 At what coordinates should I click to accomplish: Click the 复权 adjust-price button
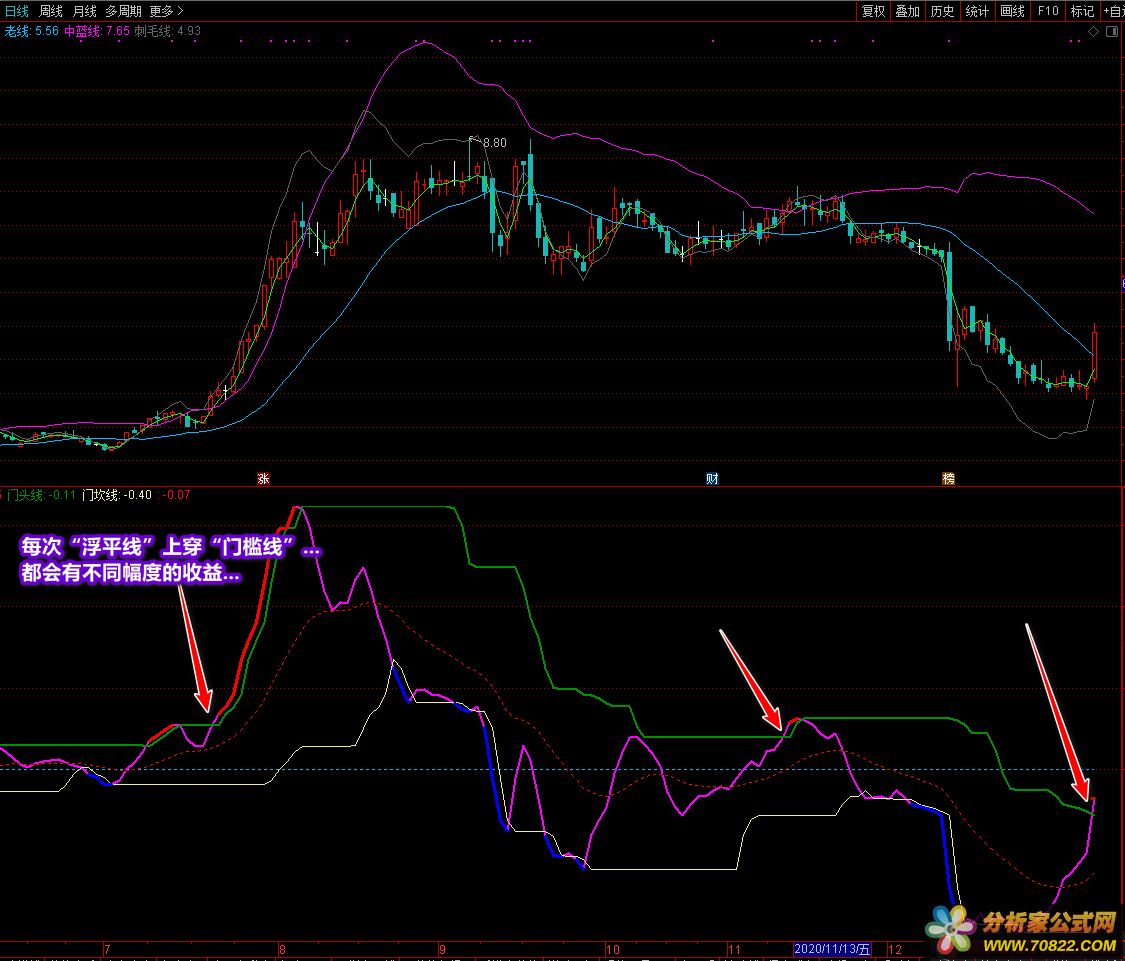click(873, 11)
